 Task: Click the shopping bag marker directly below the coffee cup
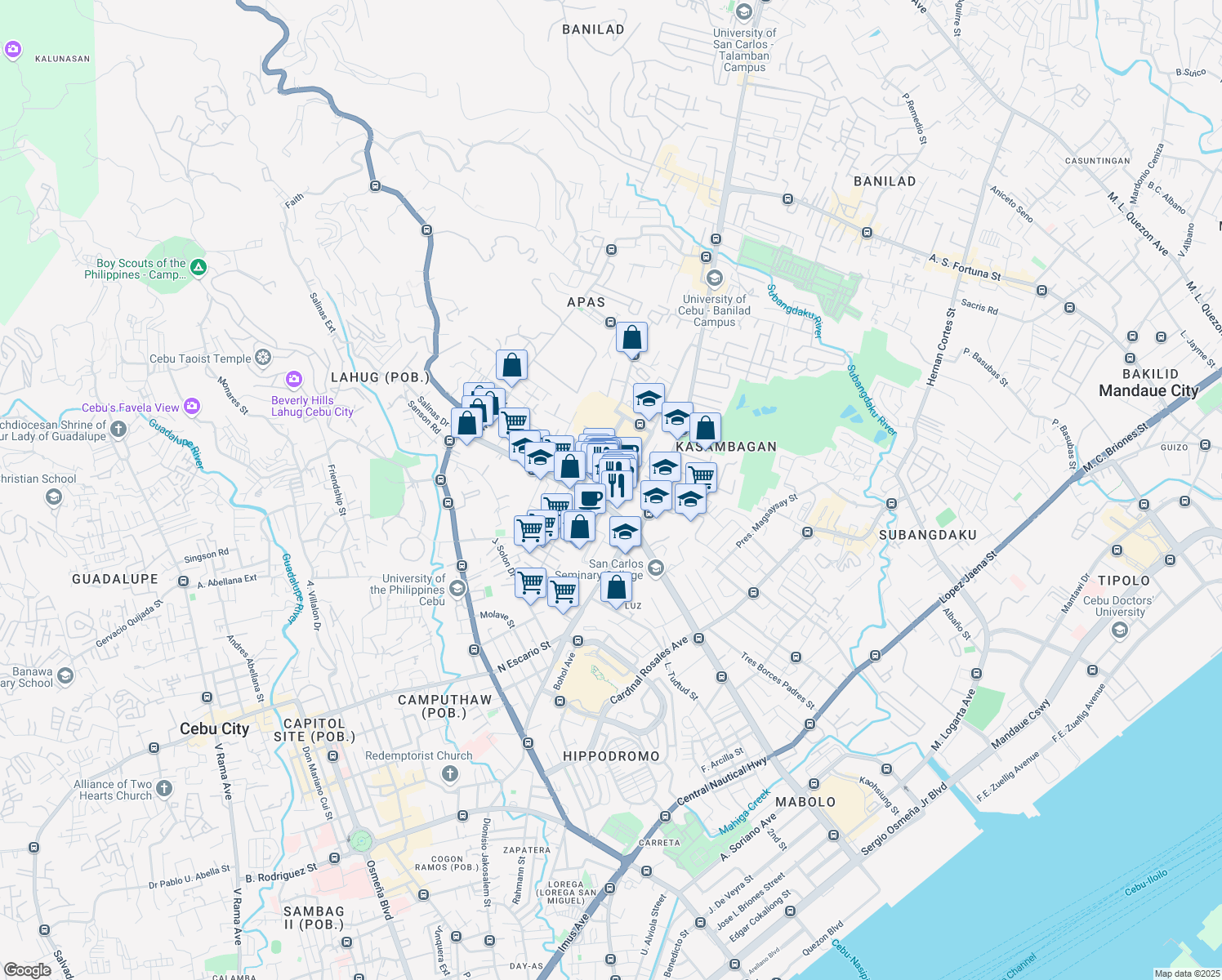[x=580, y=528]
